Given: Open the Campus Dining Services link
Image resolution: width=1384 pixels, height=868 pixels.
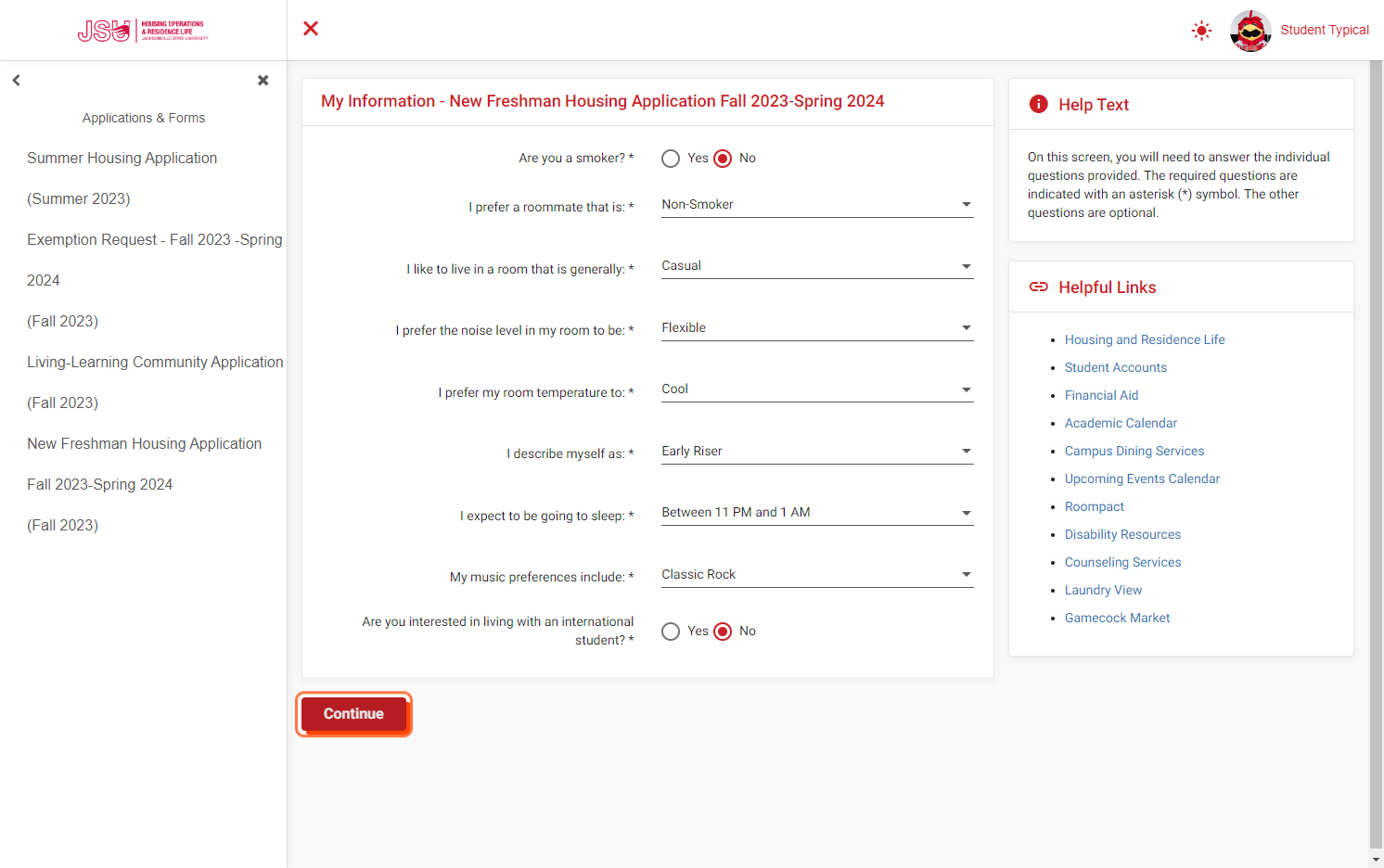Looking at the screenshot, I should pyautogui.click(x=1134, y=451).
